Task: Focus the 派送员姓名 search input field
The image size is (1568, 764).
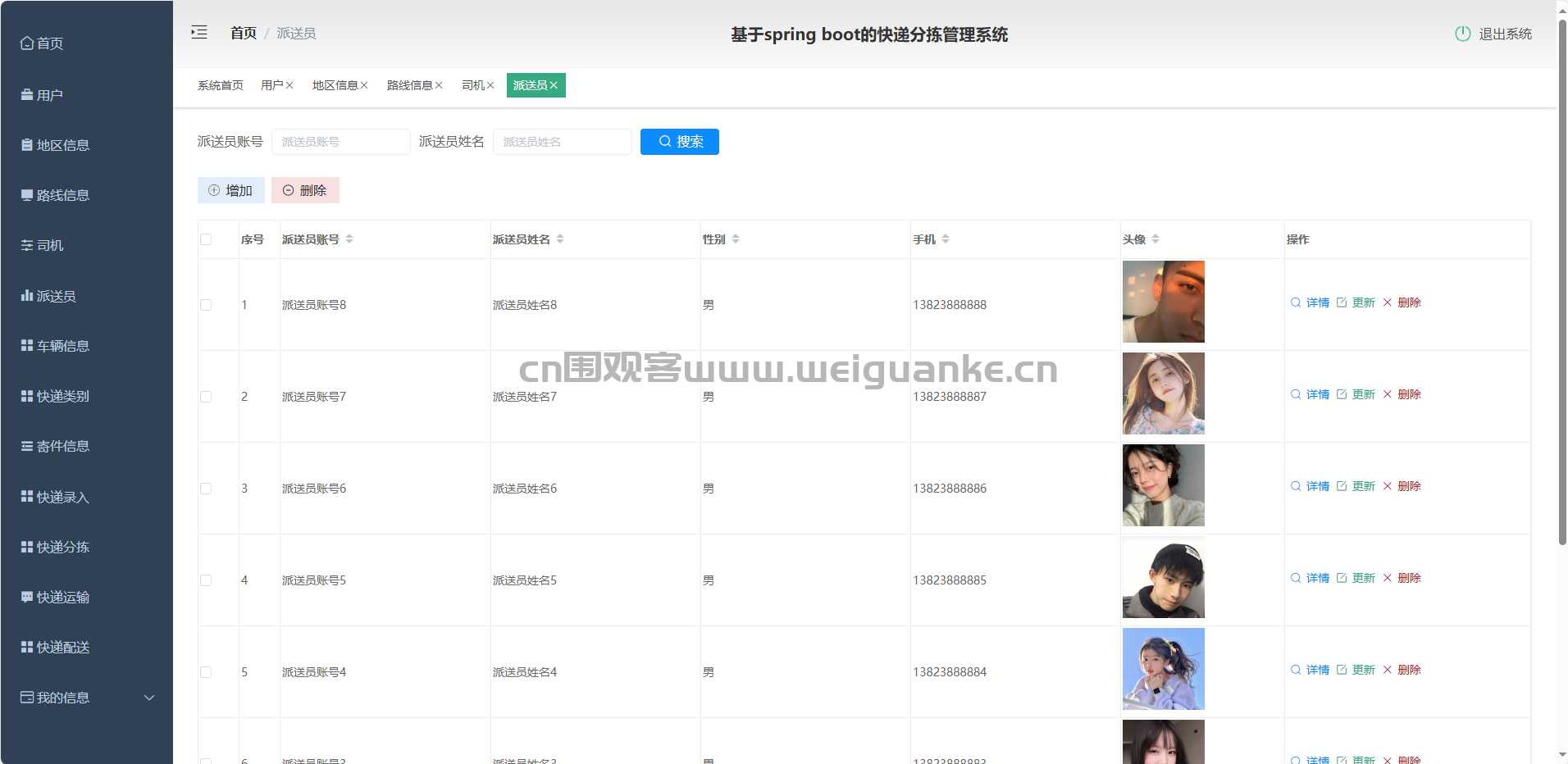Action: [562, 142]
